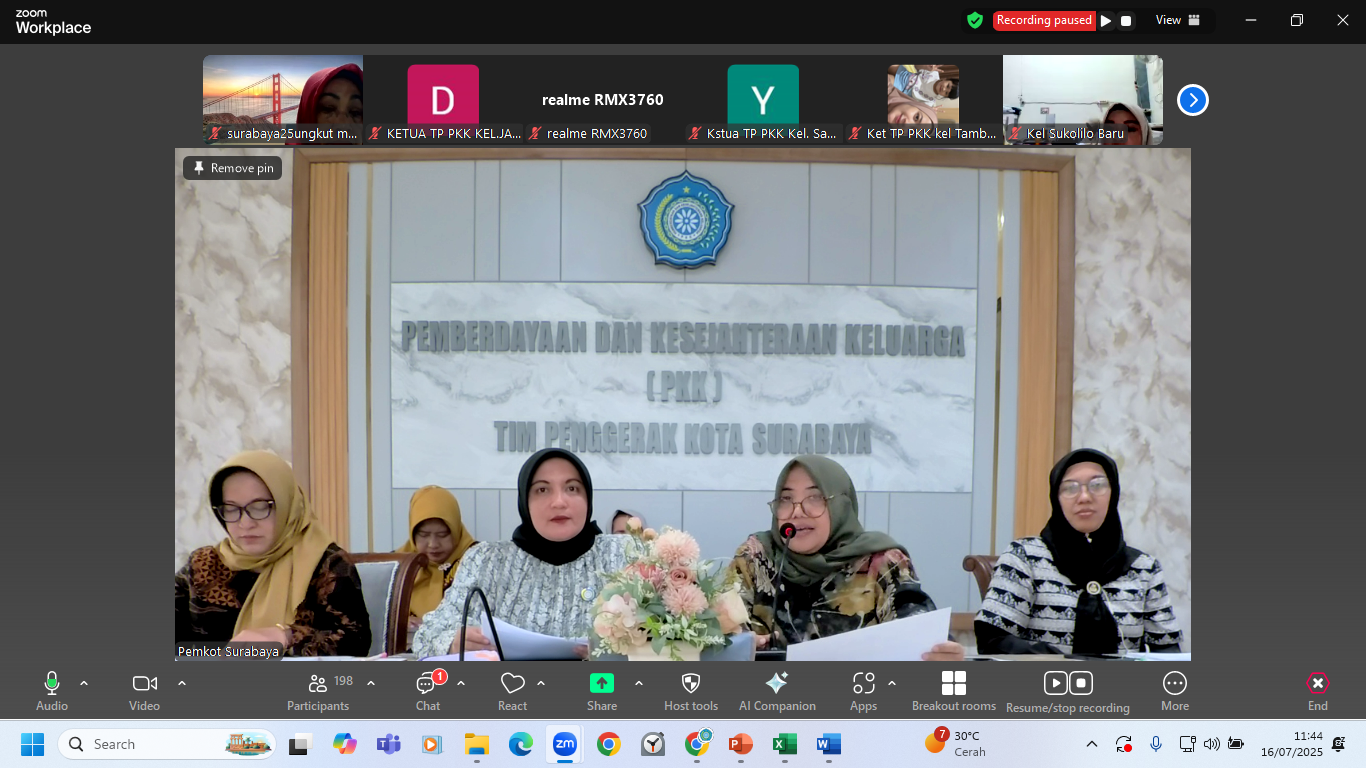Expand video options arrow next to Video

tap(182, 683)
